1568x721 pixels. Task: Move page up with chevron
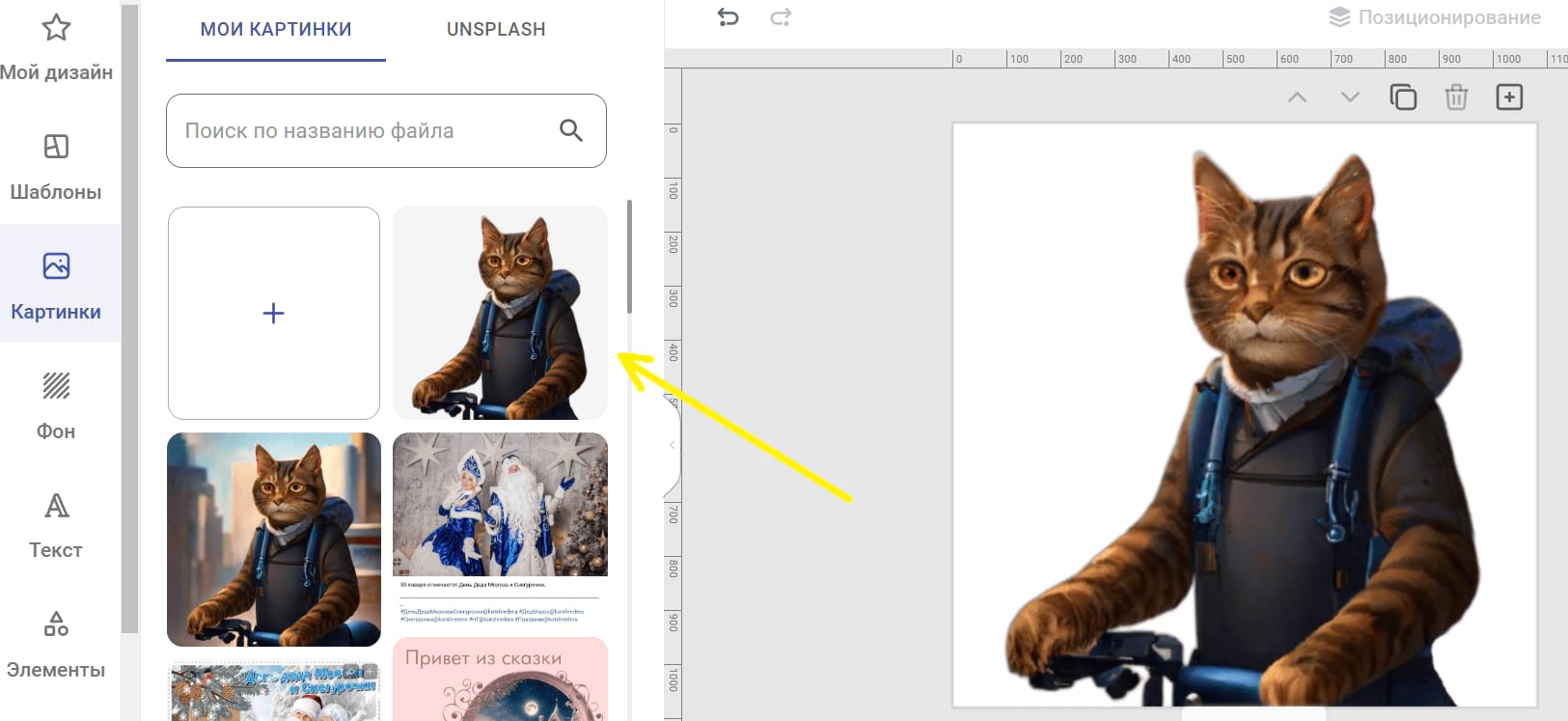pyautogui.click(x=1298, y=97)
